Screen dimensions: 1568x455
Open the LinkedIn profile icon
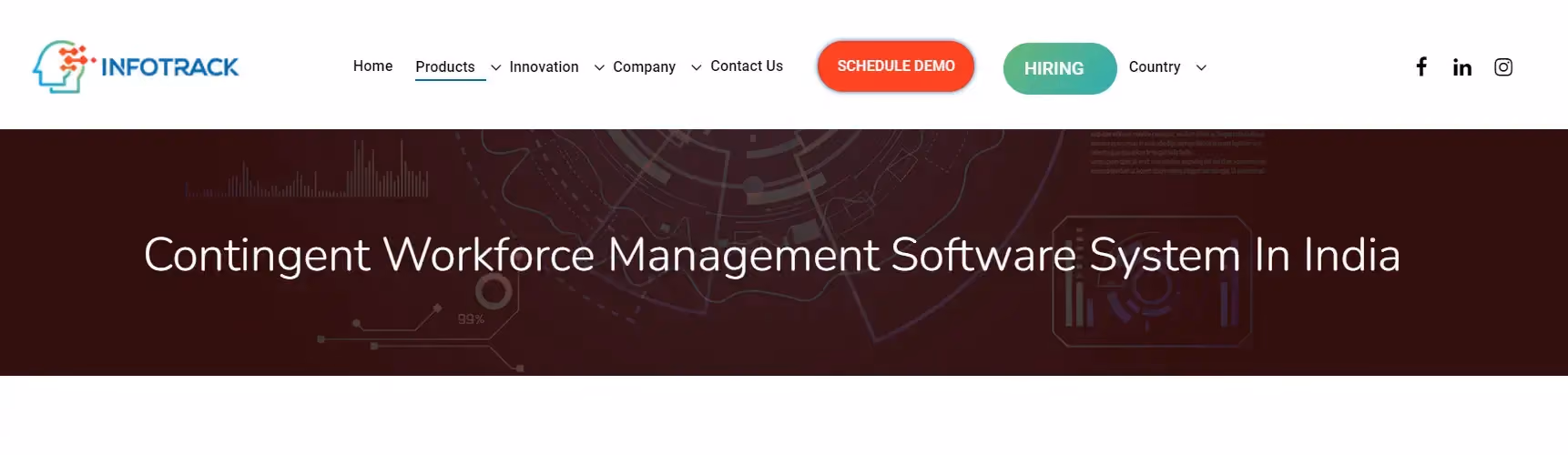(x=1462, y=67)
